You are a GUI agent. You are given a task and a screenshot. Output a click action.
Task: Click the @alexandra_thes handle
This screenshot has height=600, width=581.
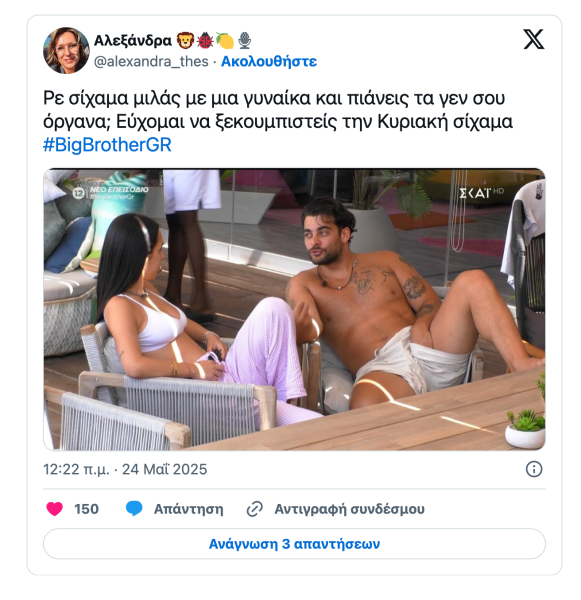click(151, 61)
